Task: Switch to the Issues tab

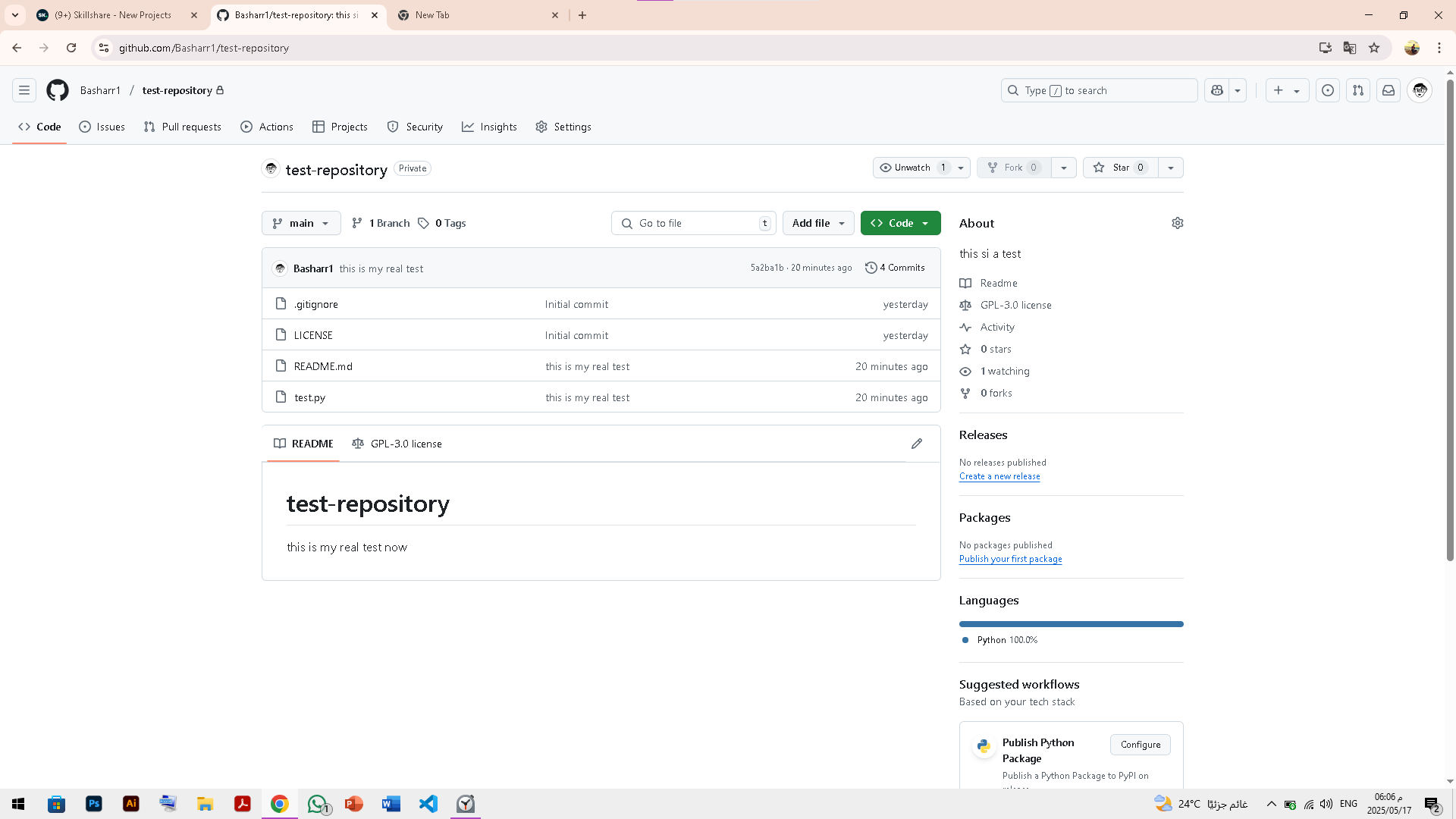Action: [x=102, y=127]
